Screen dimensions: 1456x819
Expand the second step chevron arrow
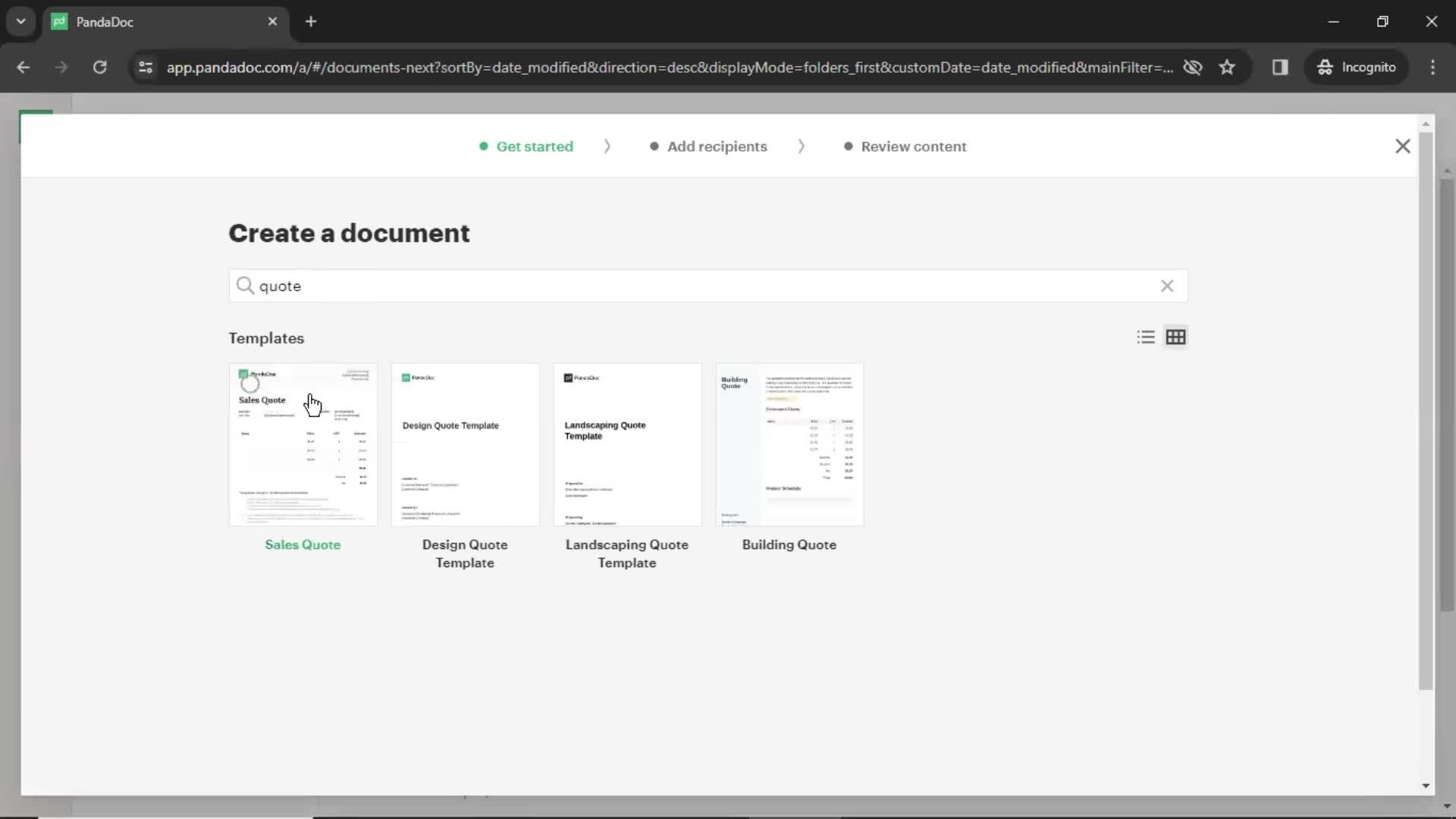pyautogui.click(x=800, y=146)
